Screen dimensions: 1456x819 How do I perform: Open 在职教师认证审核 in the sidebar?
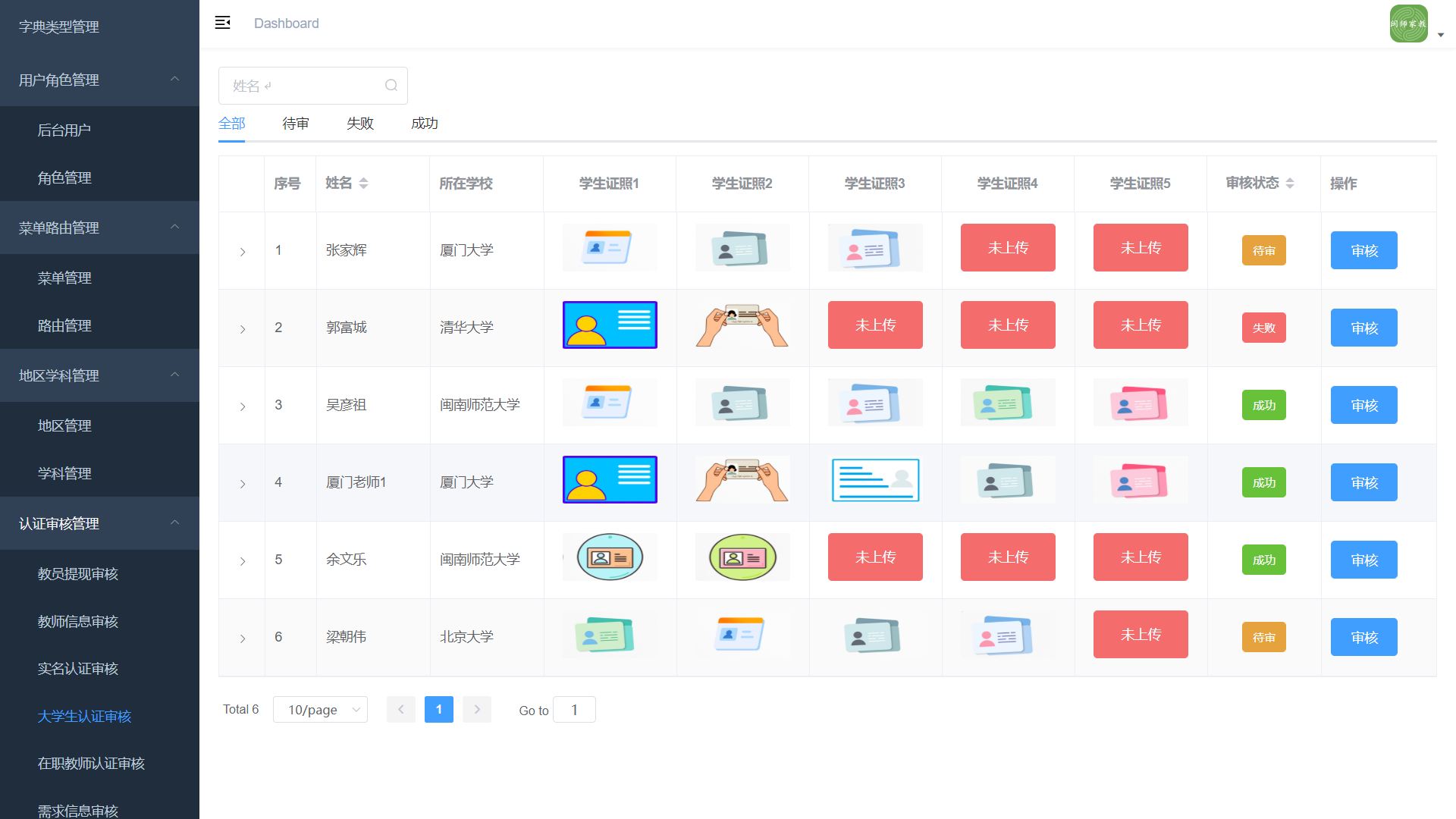[x=91, y=764]
